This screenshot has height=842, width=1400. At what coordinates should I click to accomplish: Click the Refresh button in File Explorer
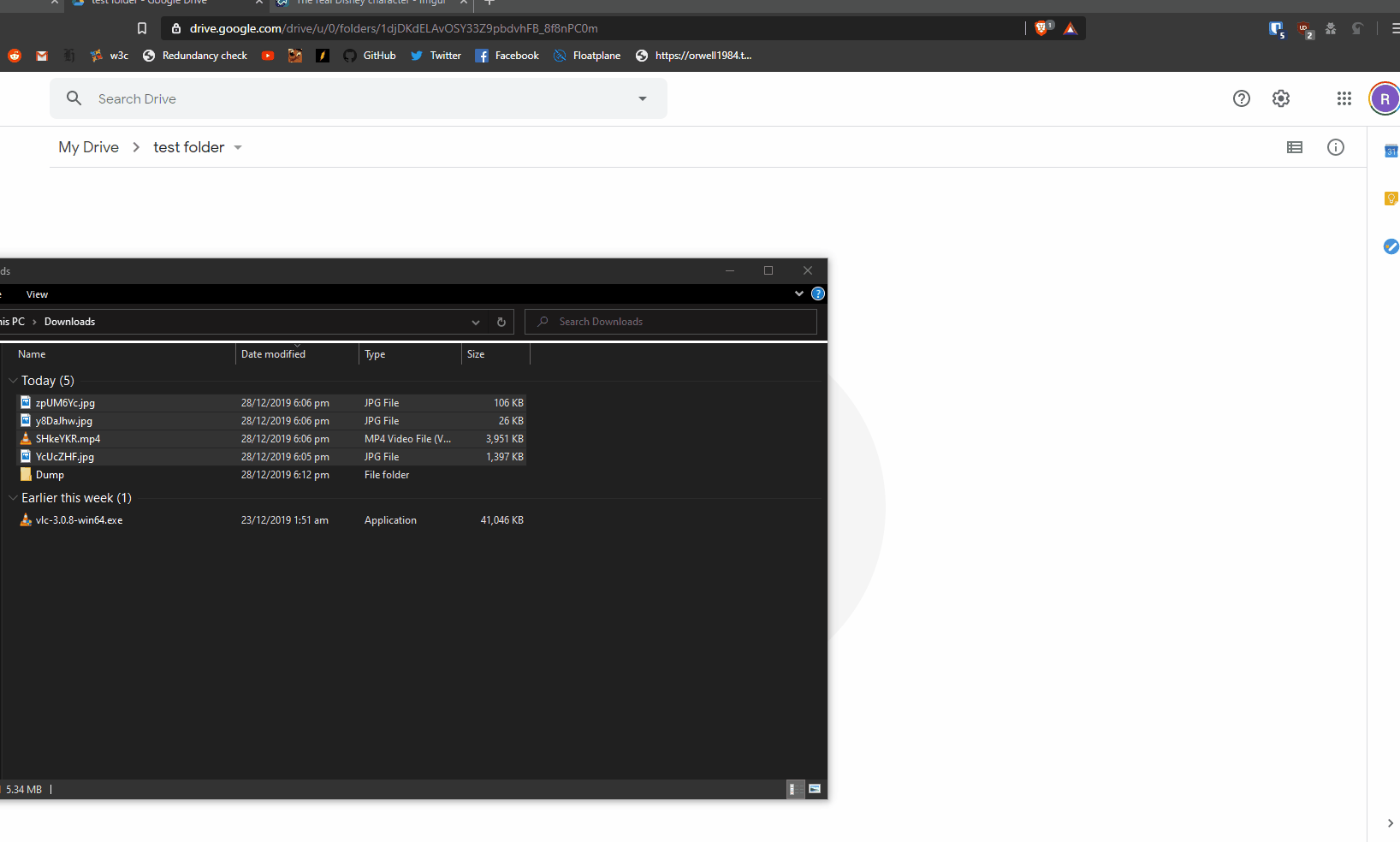tap(501, 322)
